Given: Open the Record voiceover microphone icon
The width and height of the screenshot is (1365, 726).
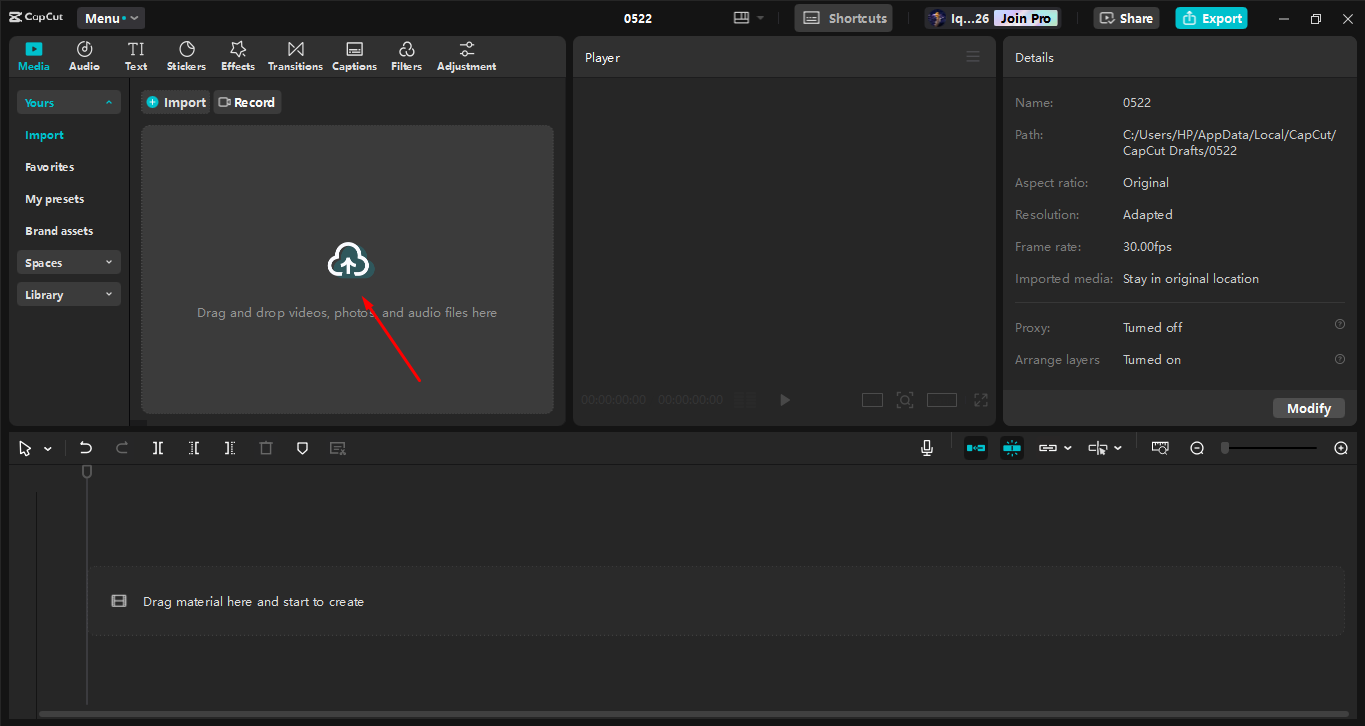Looking at the screenshot, I should [x=926, y=447].
